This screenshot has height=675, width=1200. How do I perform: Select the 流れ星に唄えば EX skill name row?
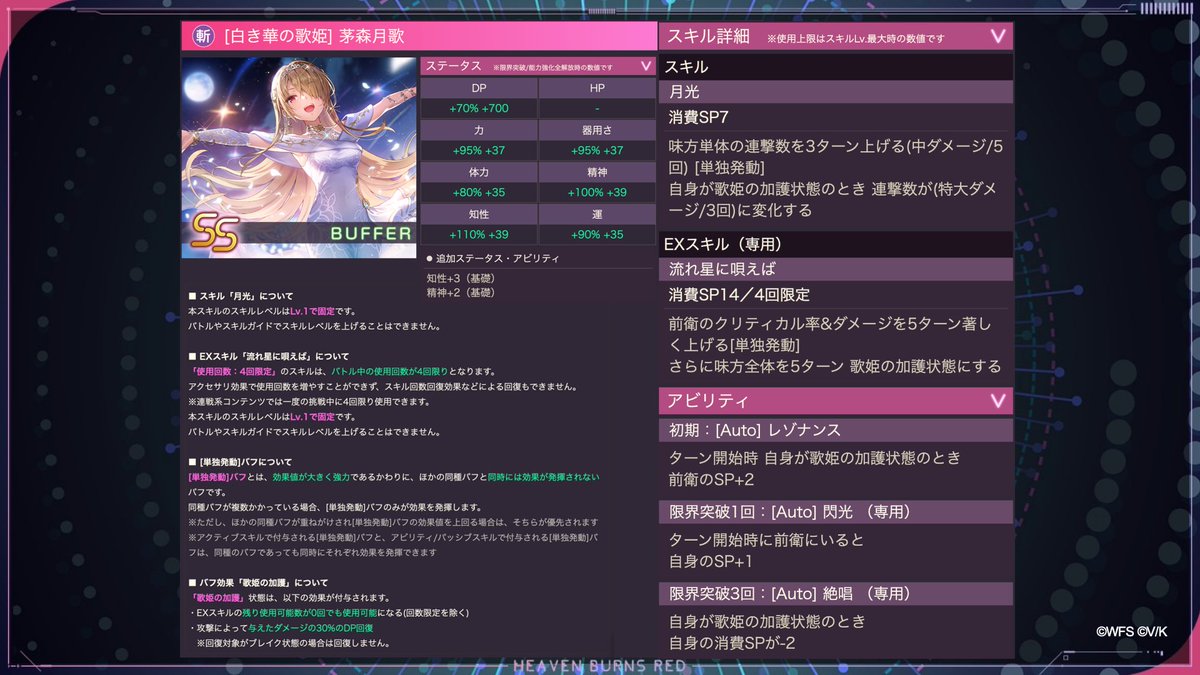(836, 269)
